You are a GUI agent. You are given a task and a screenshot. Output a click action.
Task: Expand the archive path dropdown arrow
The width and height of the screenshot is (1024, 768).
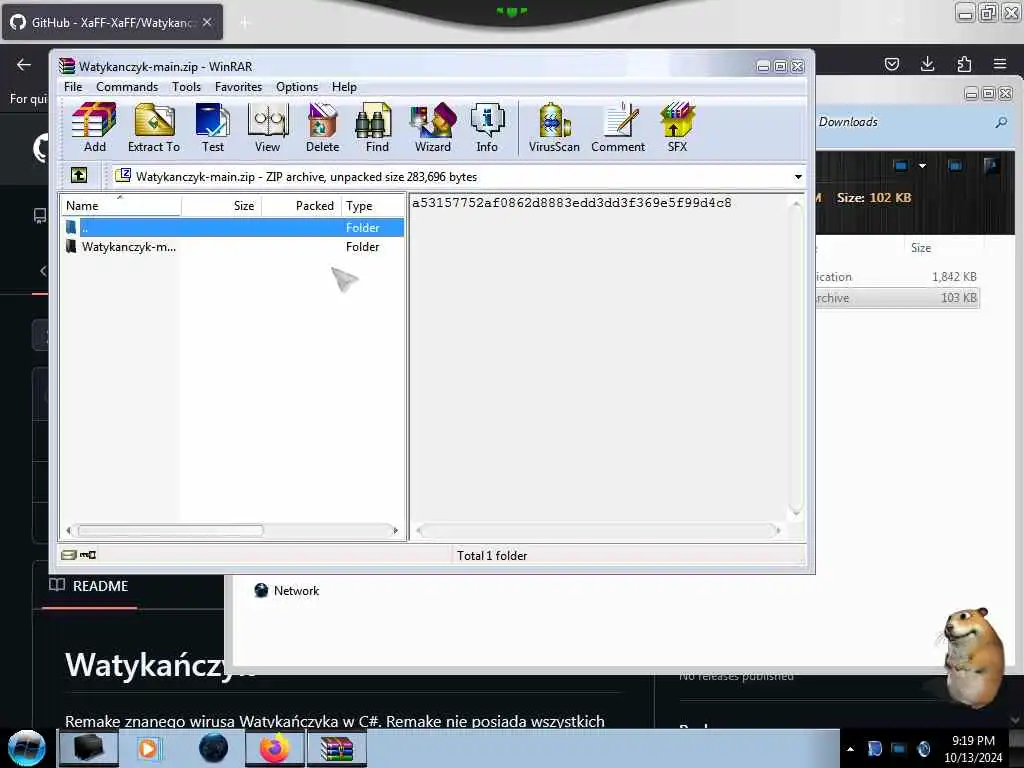[797, 176]
